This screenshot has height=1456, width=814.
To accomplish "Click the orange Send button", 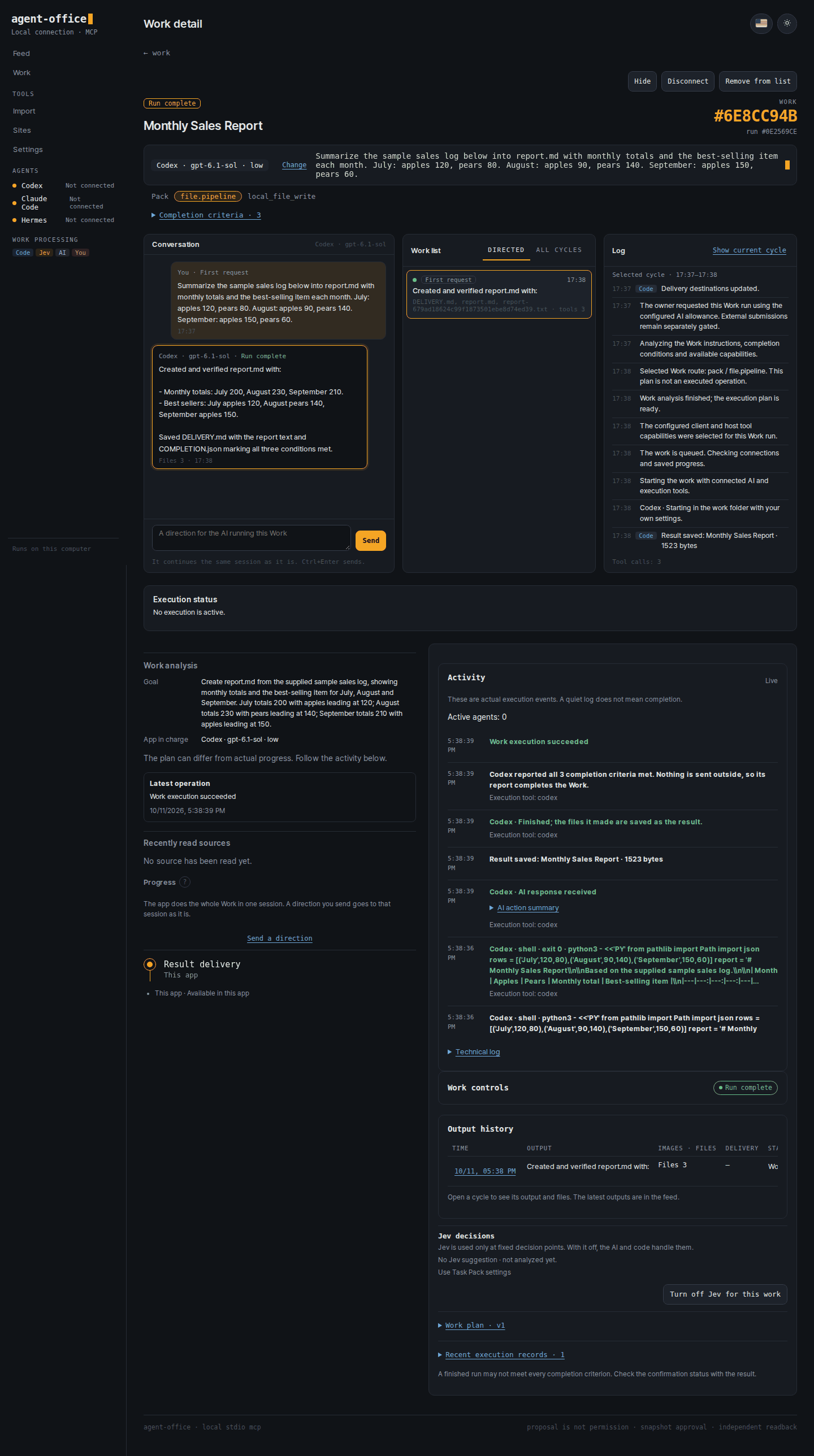I will click(x=370, y=540).
